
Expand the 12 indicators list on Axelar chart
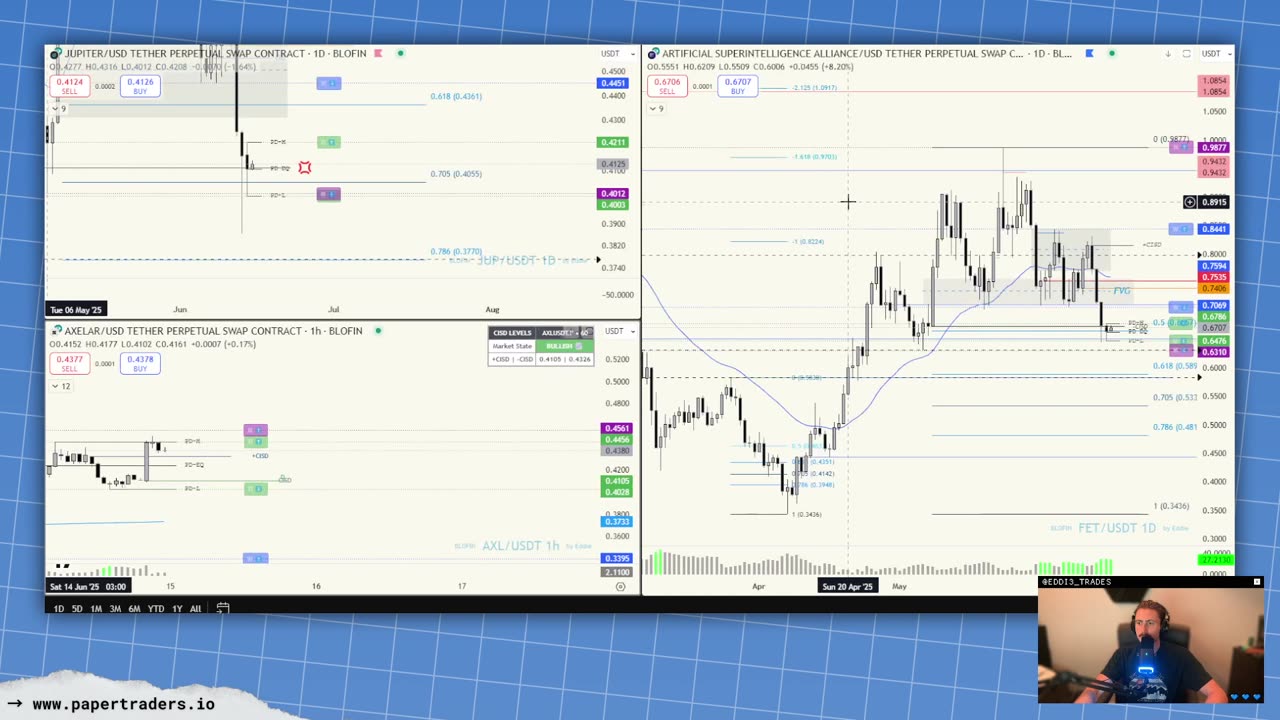pyautogui.click(x=62, y=386)
